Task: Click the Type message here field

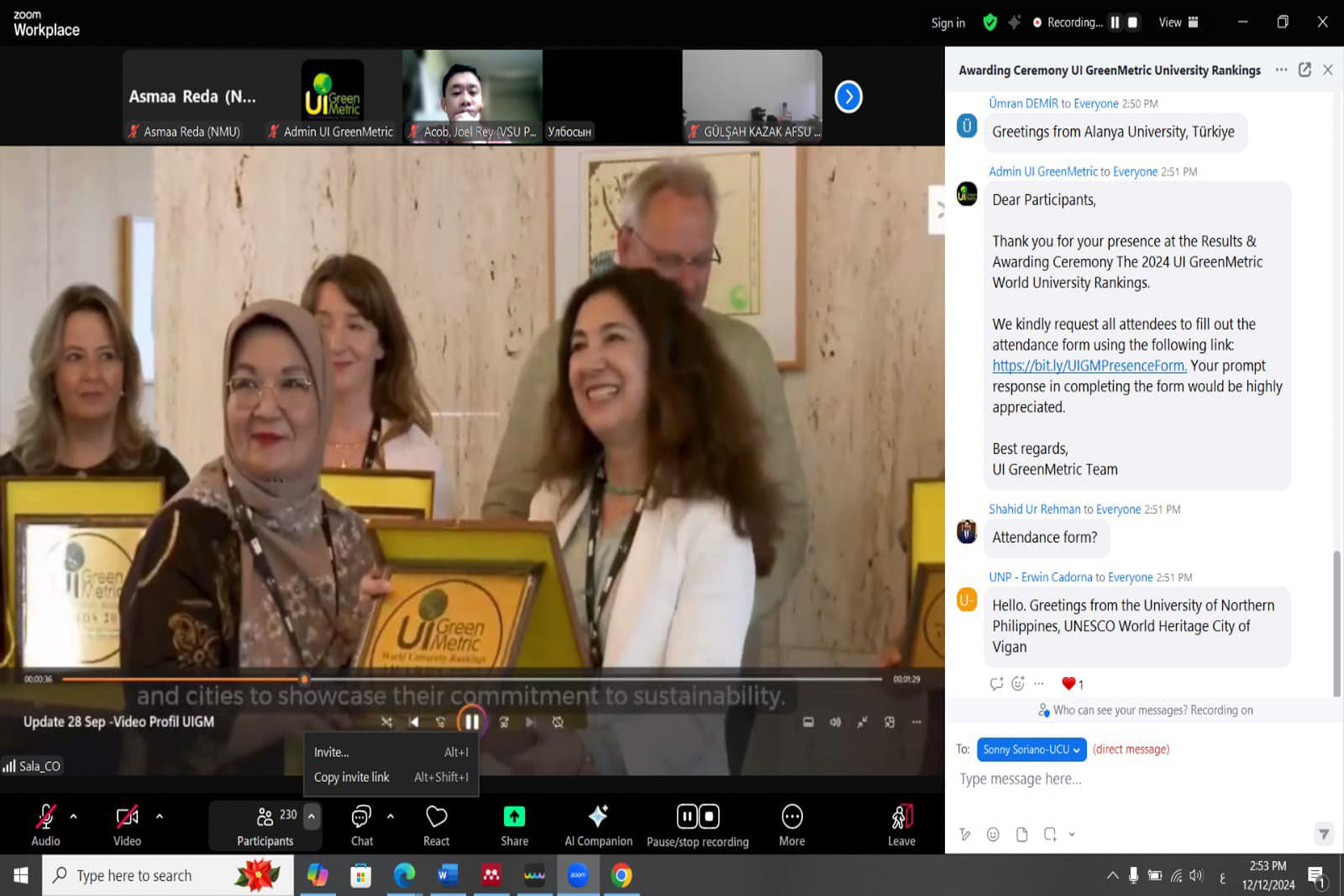Action: click(1141, 779)
